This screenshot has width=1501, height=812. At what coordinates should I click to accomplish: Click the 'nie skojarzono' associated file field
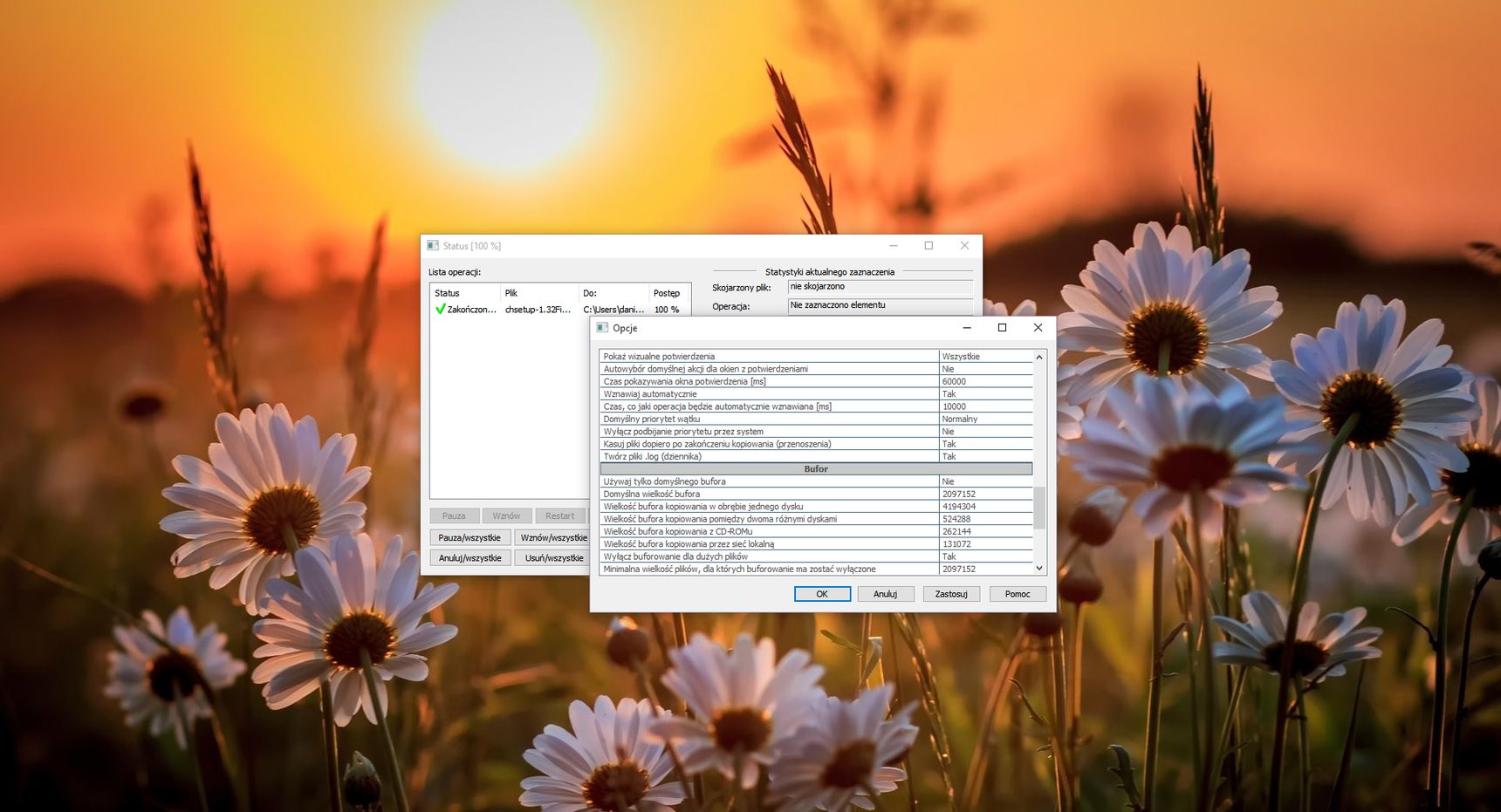click(880, 287)
